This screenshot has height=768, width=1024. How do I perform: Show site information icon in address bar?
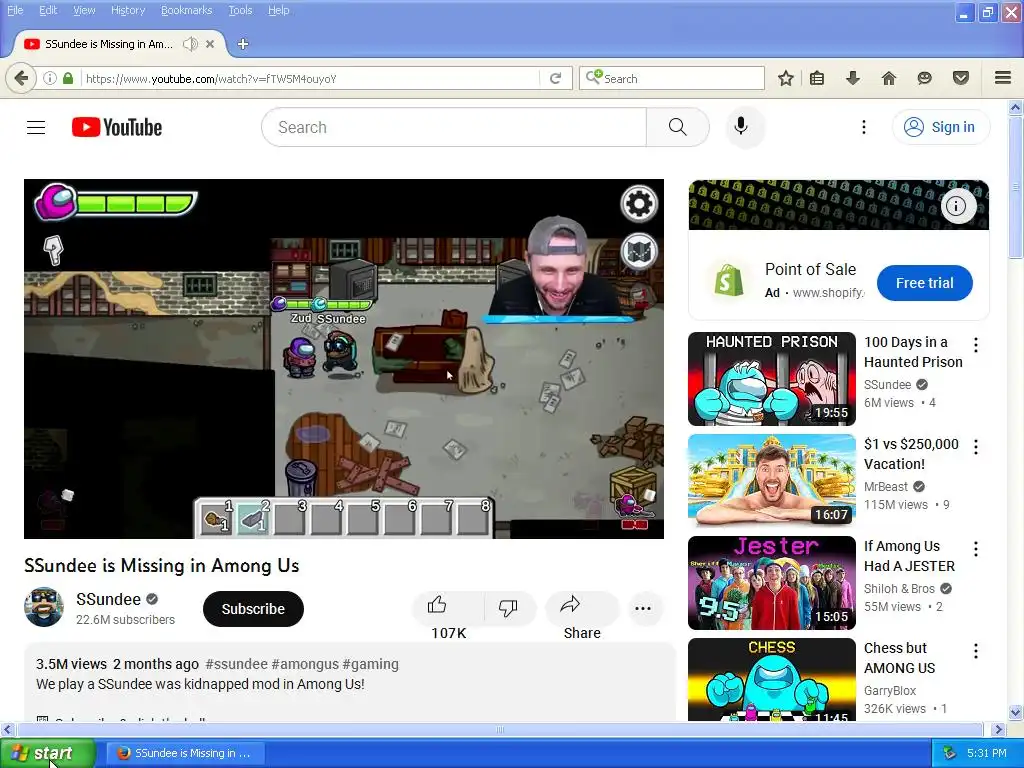50,78
